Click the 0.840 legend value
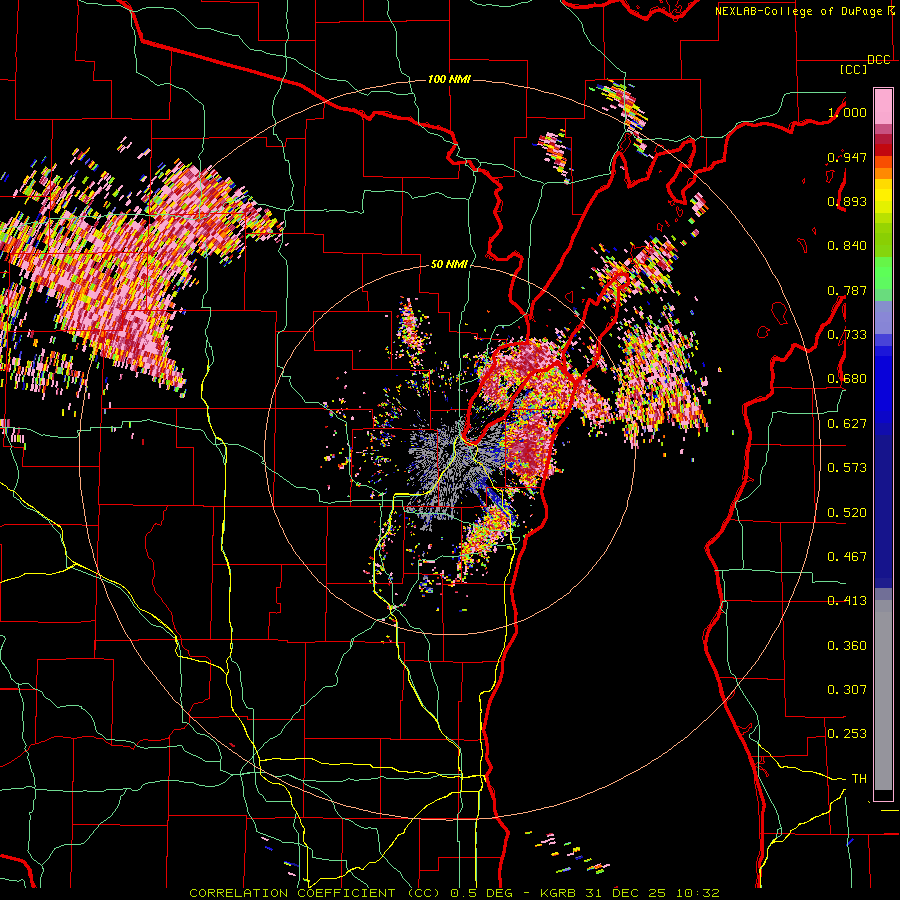 pos(847,246)
